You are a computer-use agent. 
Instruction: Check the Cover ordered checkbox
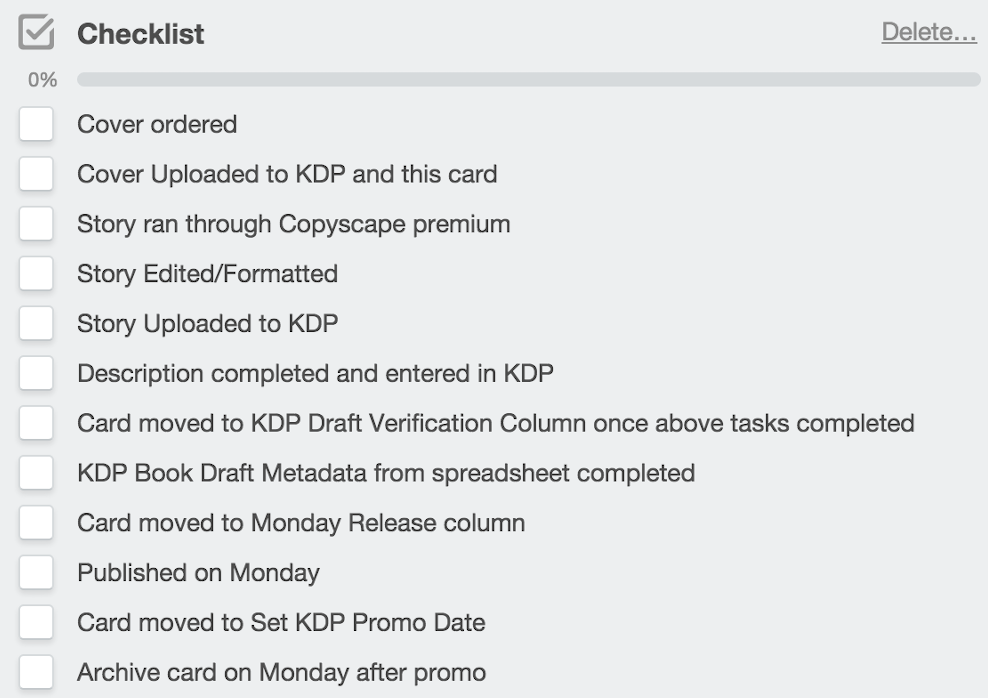coord(36,124)
